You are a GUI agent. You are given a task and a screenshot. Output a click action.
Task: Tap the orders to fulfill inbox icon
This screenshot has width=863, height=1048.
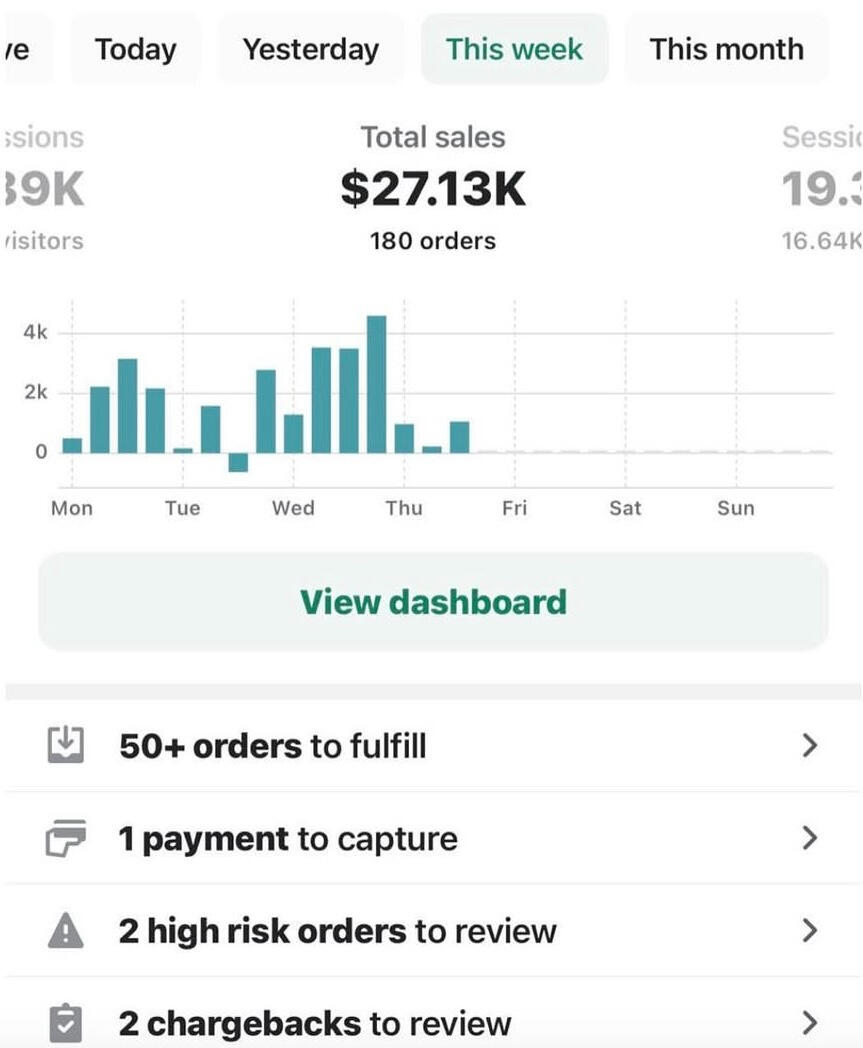click(66, 745)
